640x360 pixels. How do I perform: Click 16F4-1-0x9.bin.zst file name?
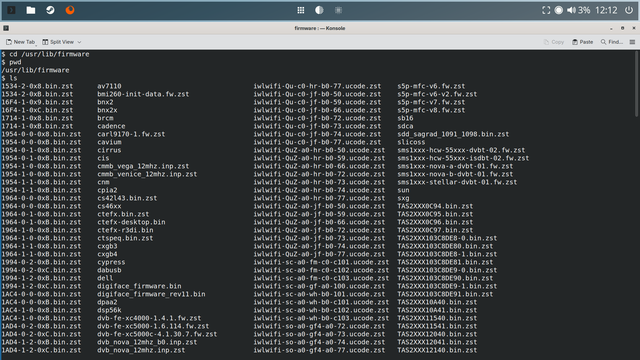tap(37, 102)
